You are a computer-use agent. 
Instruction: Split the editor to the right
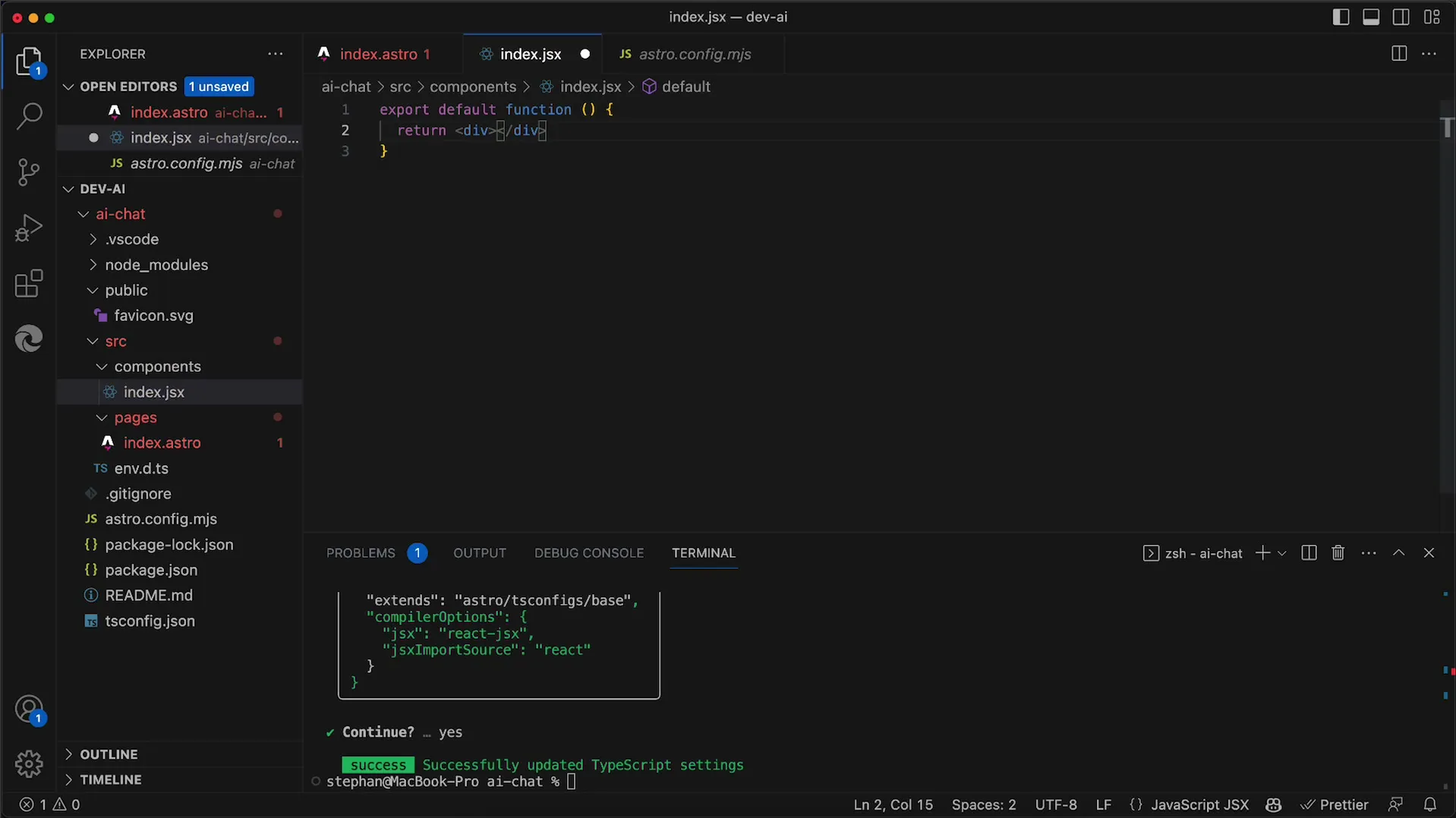click(x=1398, y=54)
